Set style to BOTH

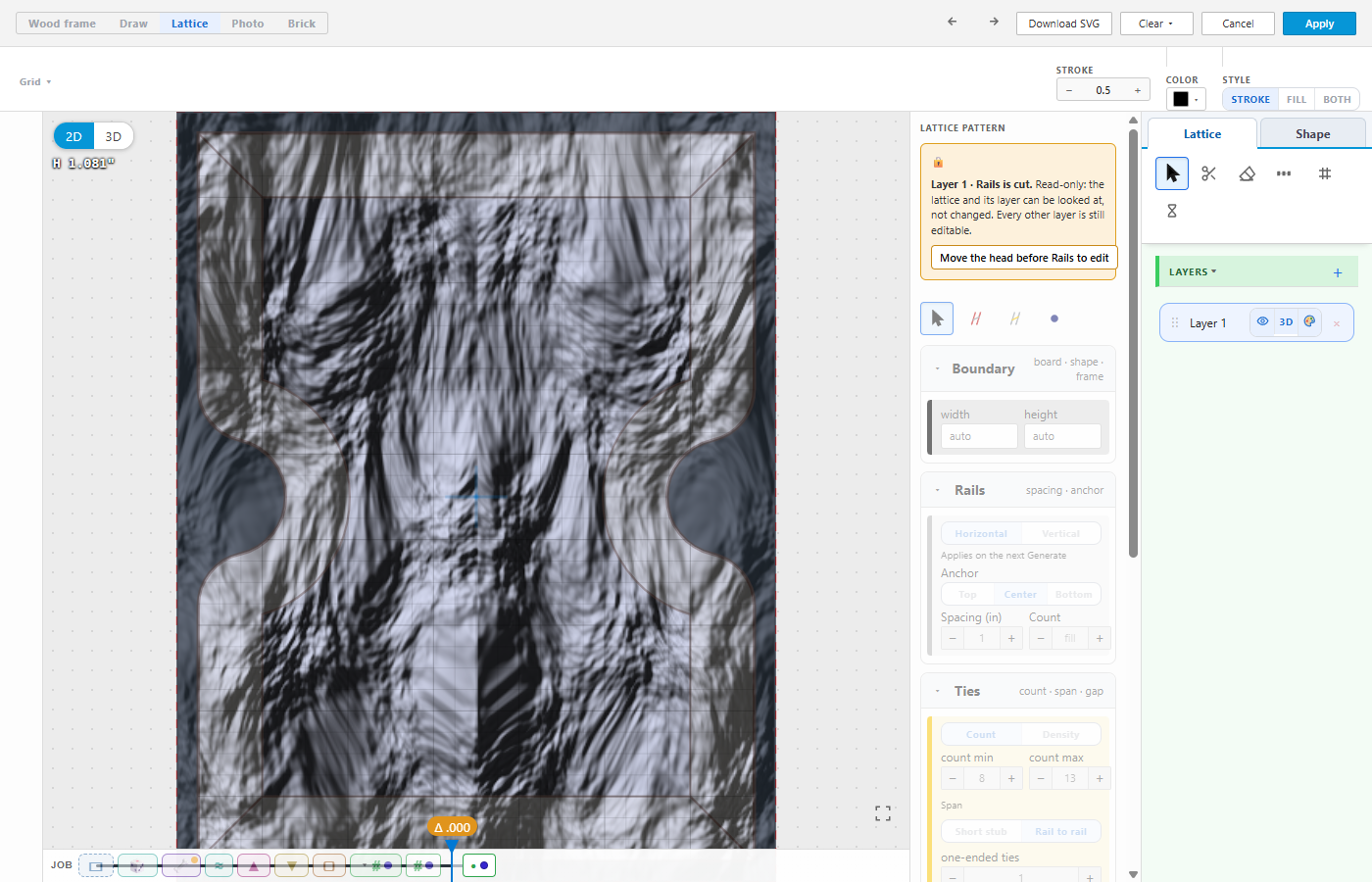coord(1337,99)
